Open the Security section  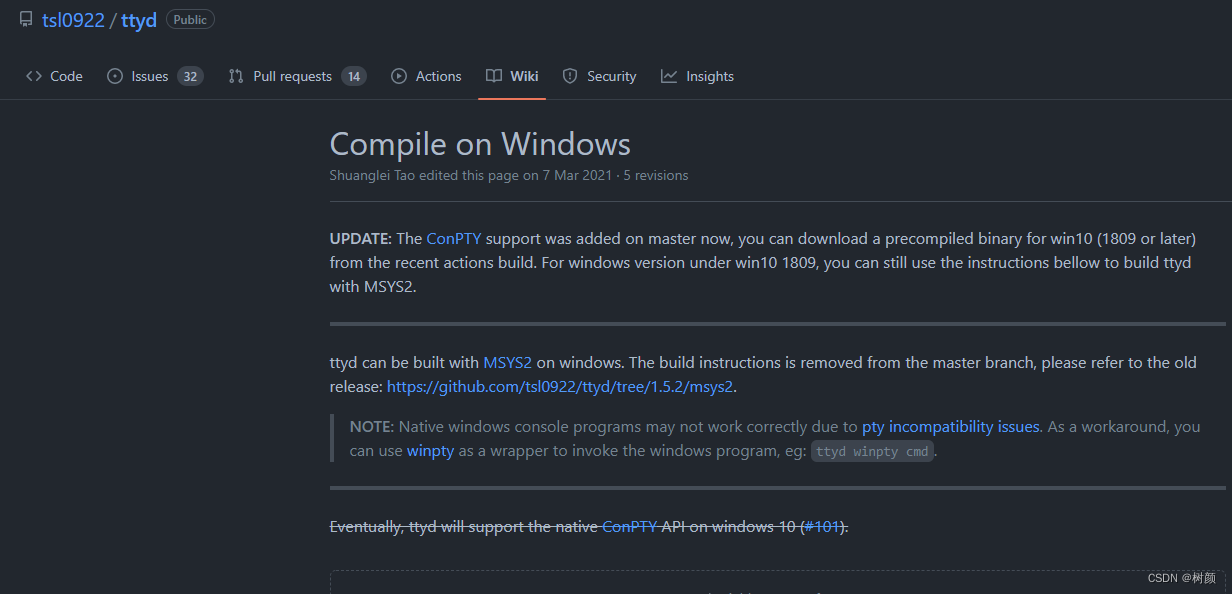(x=609, y=76)
